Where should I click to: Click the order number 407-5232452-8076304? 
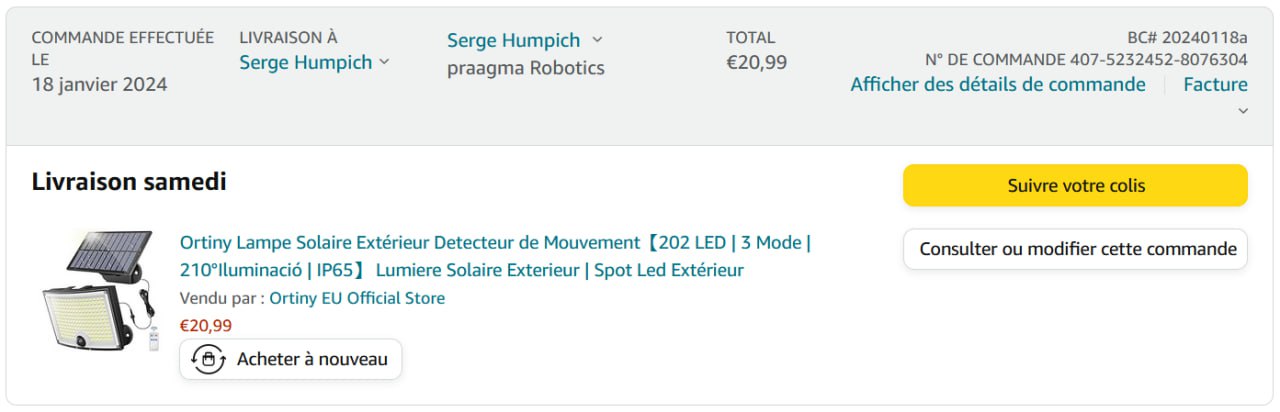[1158, 60]
